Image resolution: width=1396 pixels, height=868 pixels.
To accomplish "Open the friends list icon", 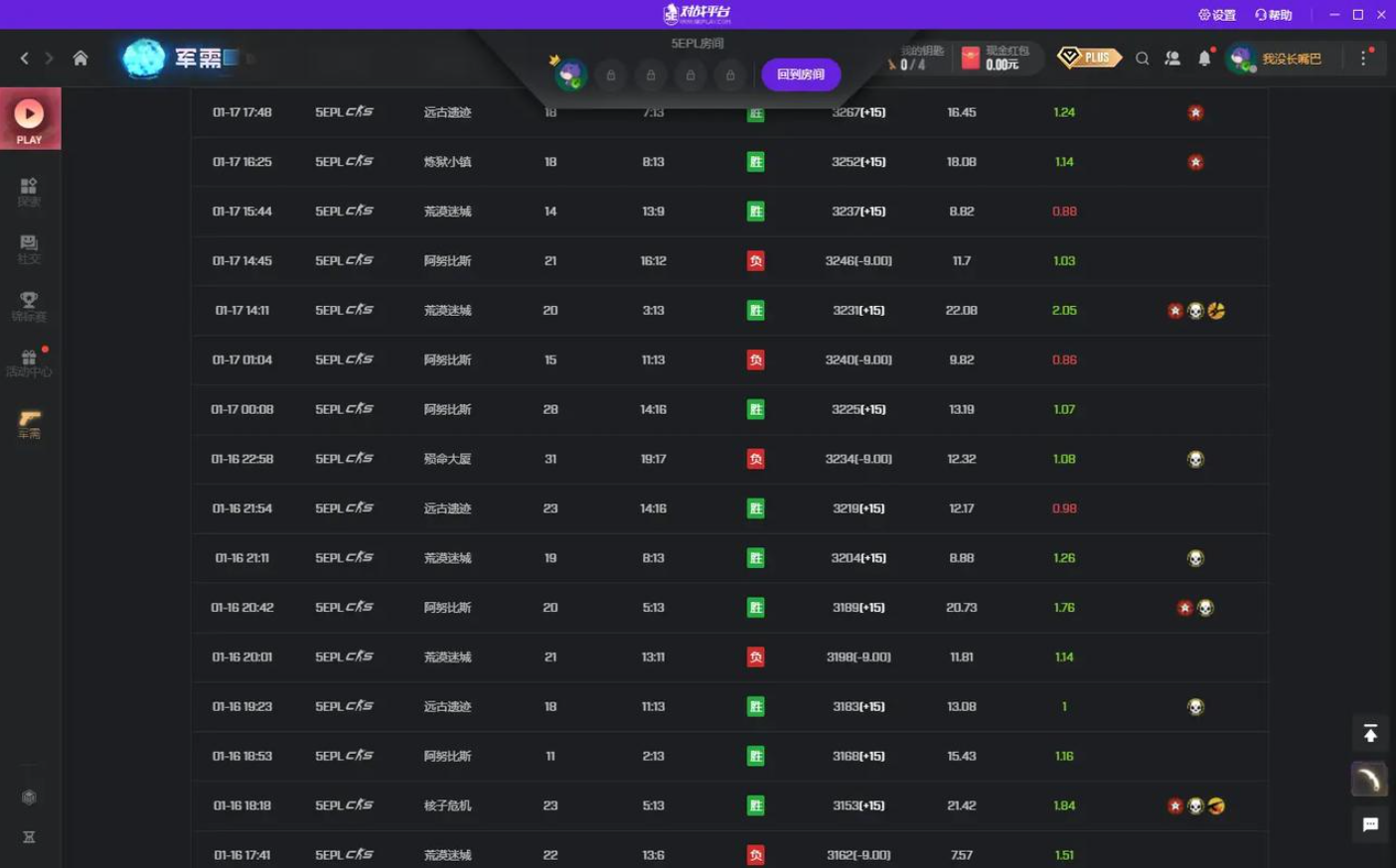I will 1173,59.
